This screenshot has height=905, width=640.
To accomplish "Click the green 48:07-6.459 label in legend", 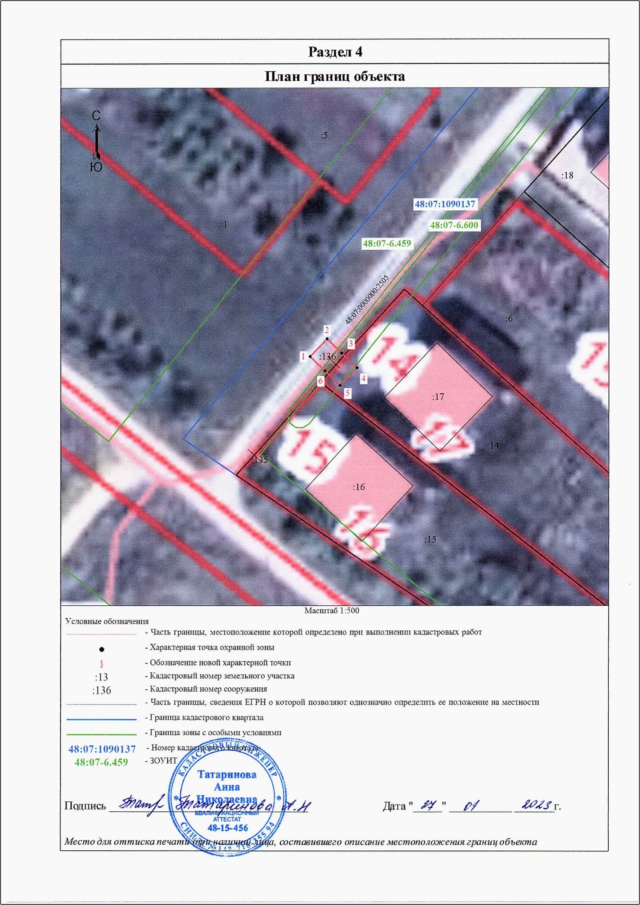I will point(100,762).
